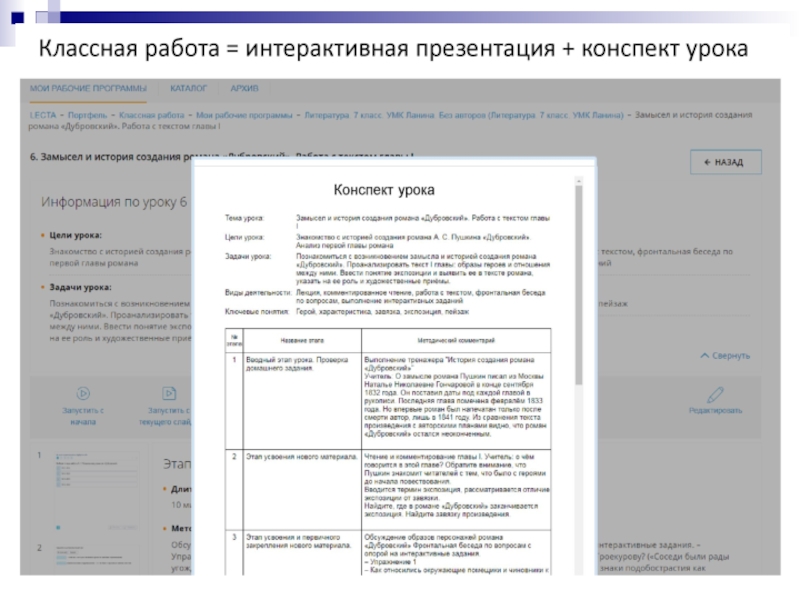Screen dimensions: 800x600
Task: Select the АРХИВ tab
Action: [x=244, y=88]
